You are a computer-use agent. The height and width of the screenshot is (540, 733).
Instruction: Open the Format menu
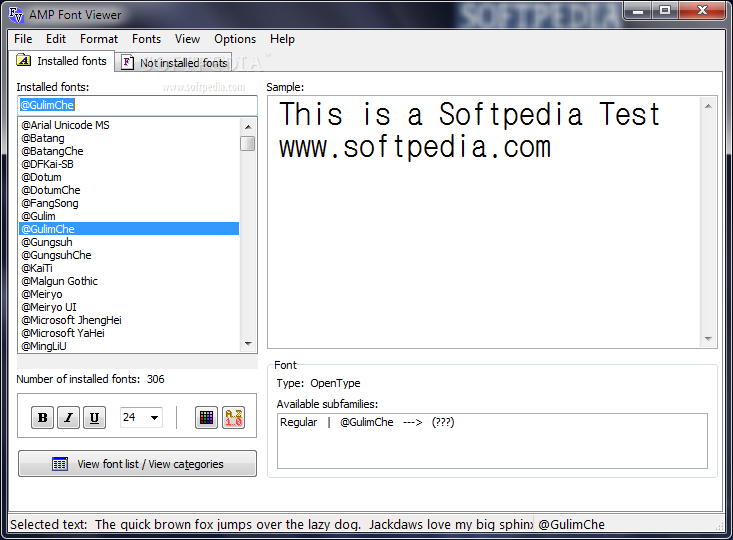click(x=99, y=39)
